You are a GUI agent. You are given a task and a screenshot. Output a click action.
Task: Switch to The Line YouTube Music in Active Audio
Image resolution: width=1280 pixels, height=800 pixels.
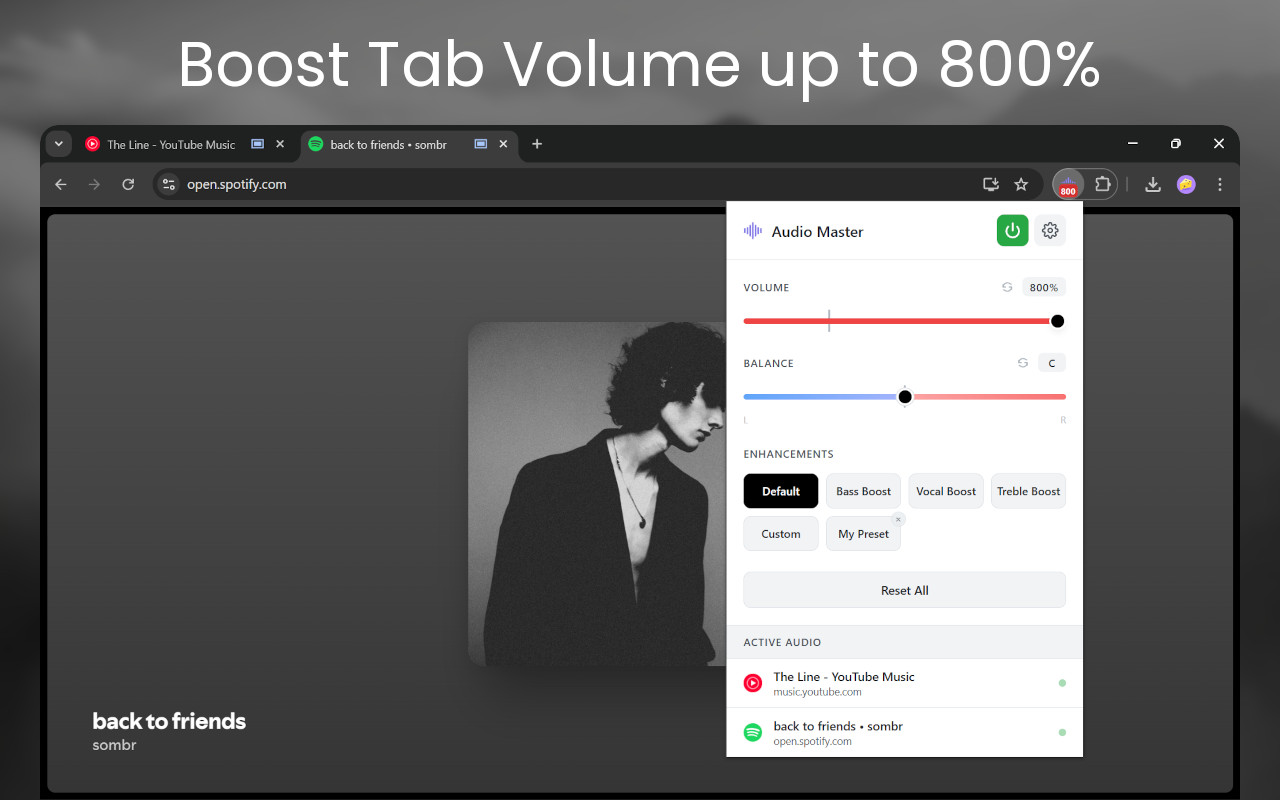click(x=905, y=683)
